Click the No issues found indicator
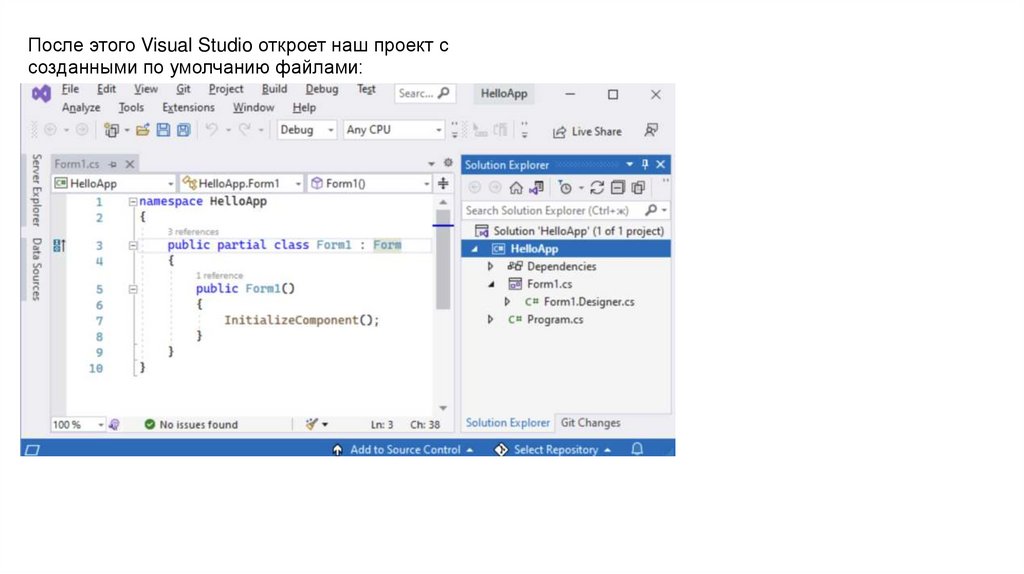 tap(191, 424)
